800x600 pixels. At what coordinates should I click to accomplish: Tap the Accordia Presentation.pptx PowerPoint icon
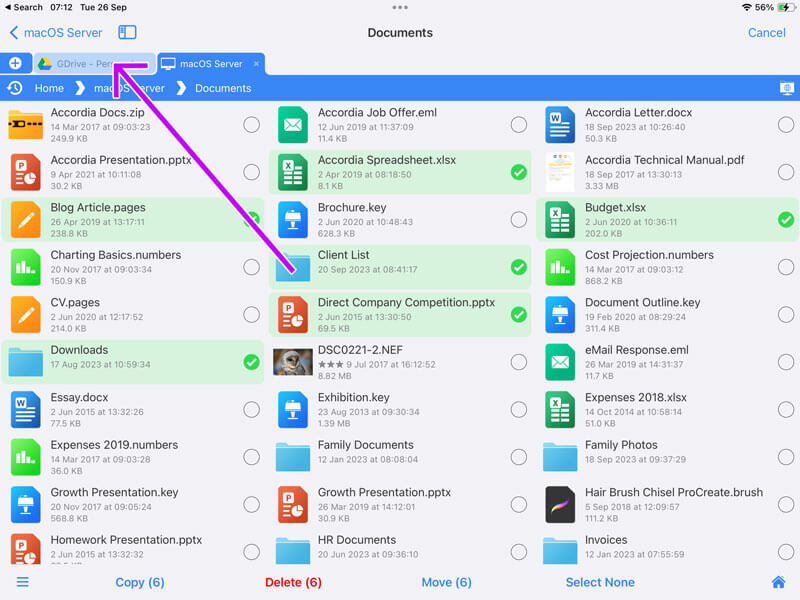(26, 172)
